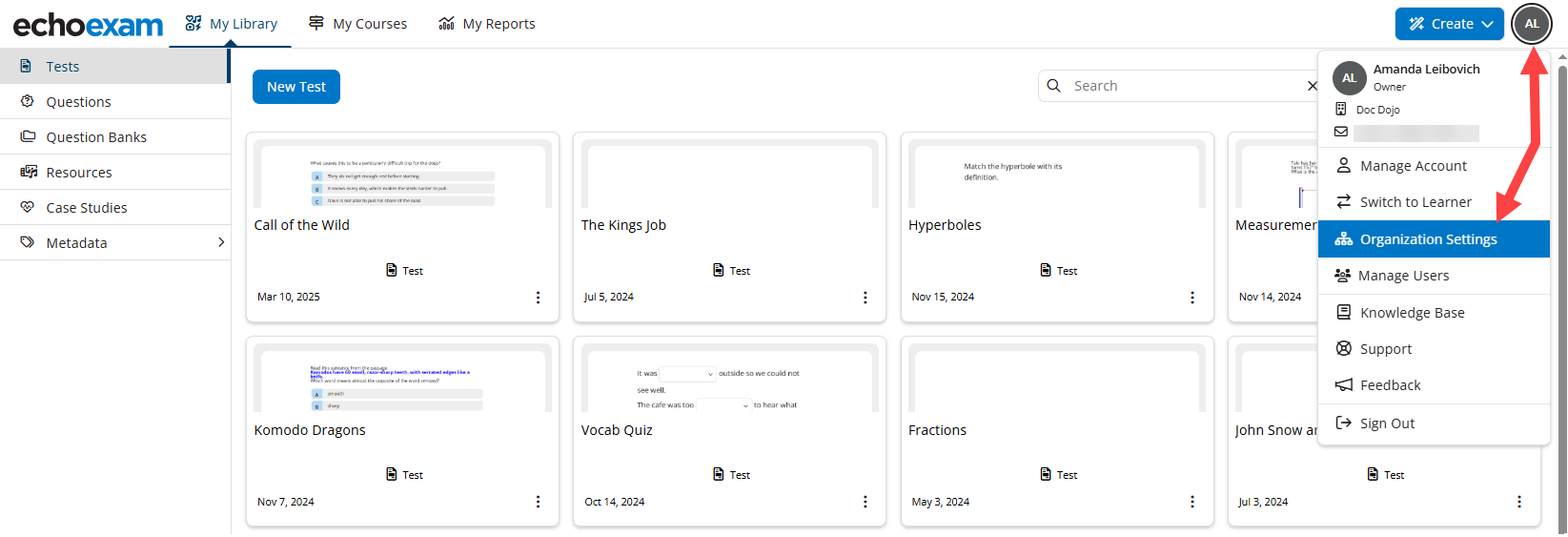Select Organization Settings in account menu

[1428, 239]
